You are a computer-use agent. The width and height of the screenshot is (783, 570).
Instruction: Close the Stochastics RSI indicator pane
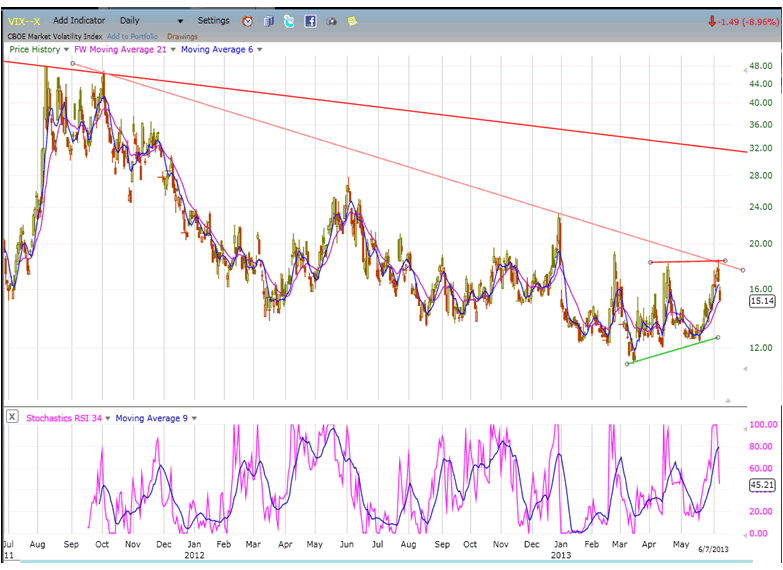tap(12, 418)
